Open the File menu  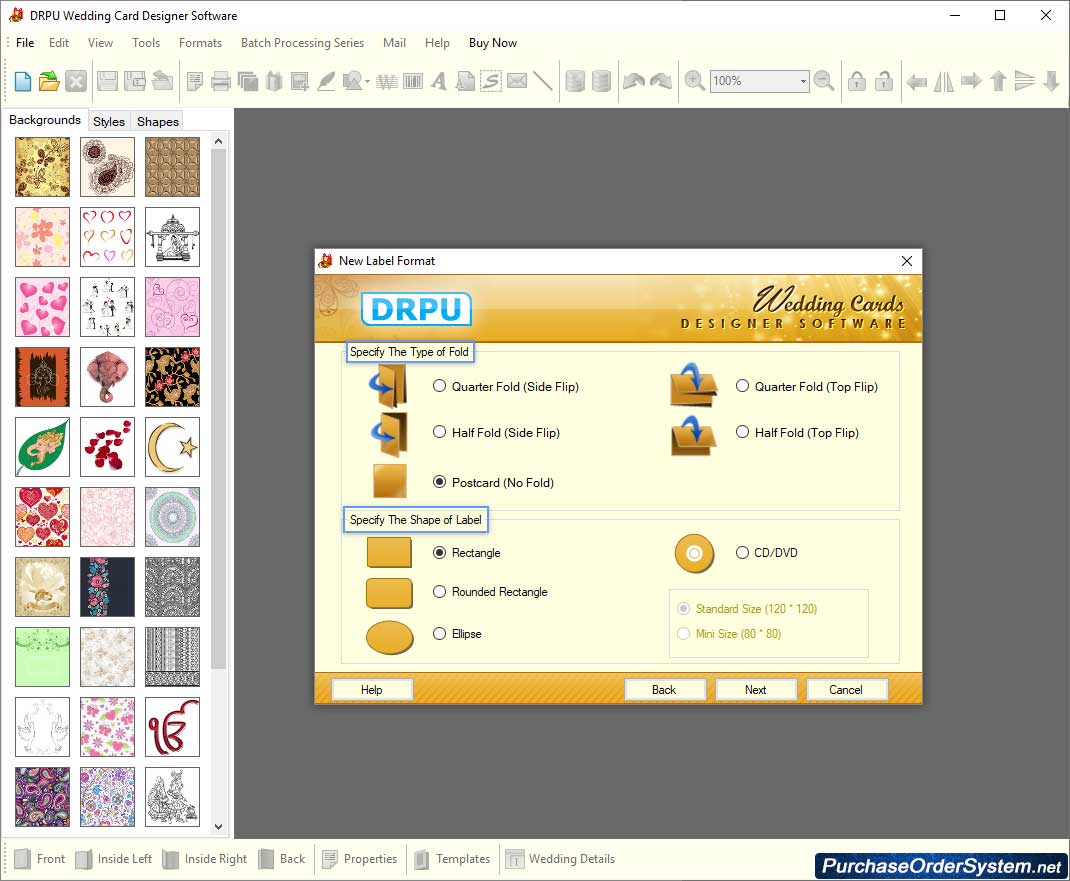[x=25, y=43]
